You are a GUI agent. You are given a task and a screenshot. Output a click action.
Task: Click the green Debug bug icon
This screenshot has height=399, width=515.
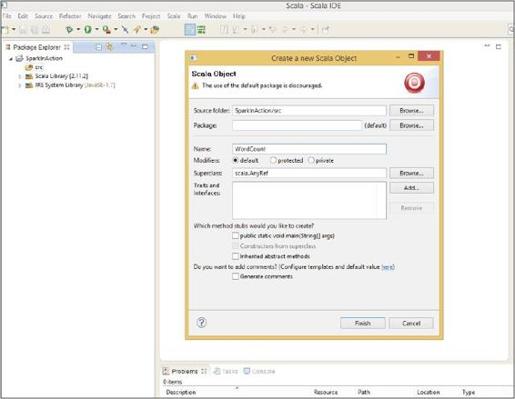pyautogui.click(x=69, y=30)
